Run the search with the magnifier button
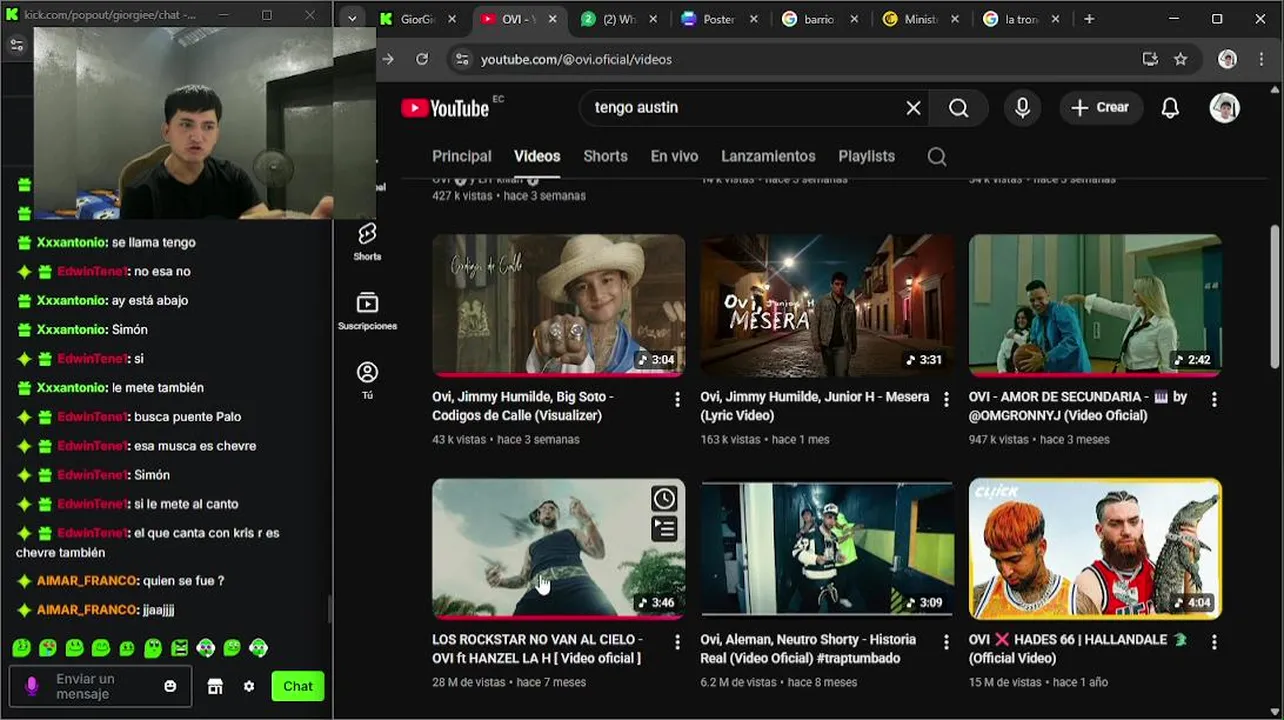The image size is (1284, 720). [x=959, y=108]
